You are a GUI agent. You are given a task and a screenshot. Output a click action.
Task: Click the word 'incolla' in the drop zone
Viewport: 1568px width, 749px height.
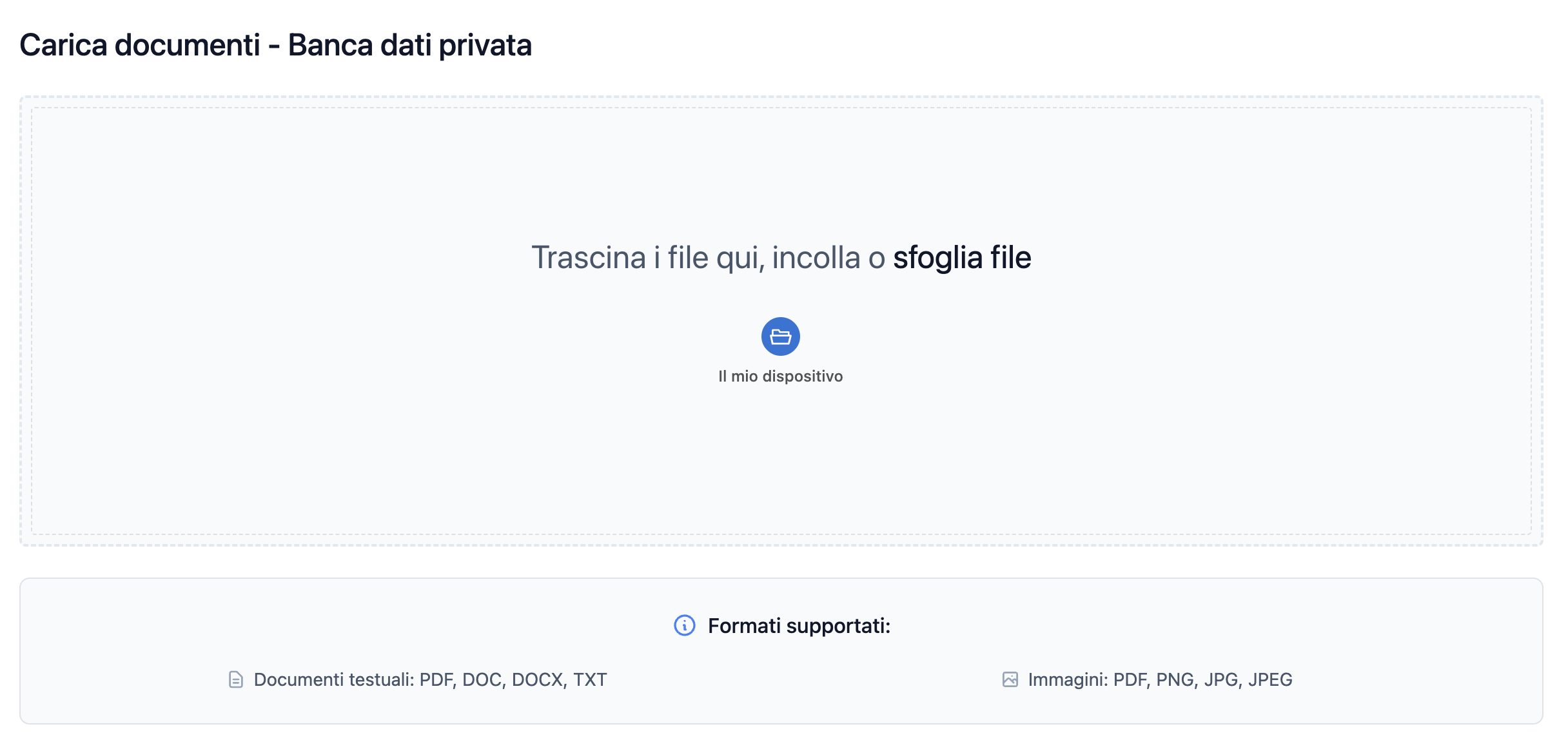point(816,258)
